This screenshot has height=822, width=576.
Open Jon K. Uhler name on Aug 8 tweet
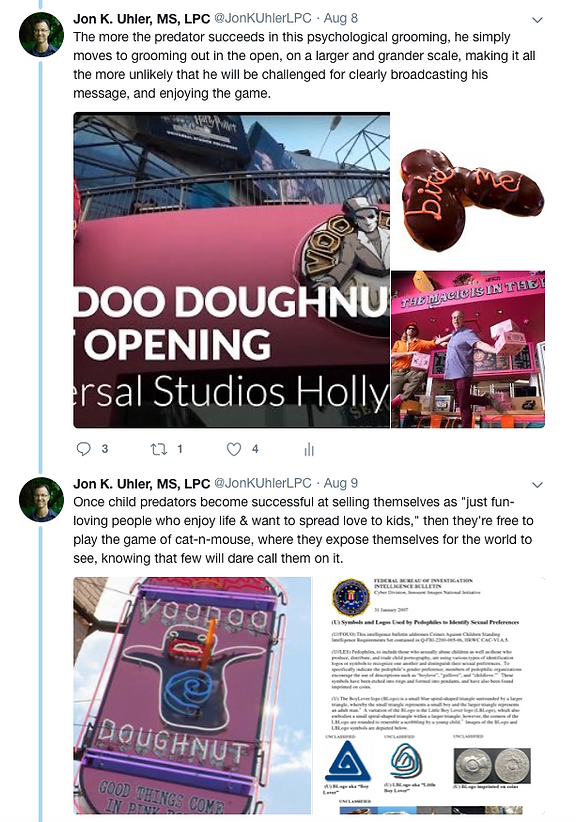pos(142,18)
